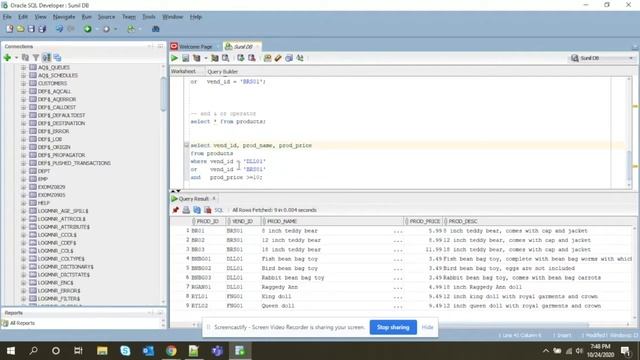
Task: Expand the DEF$_ERROR table node
Action: point(23,131)
